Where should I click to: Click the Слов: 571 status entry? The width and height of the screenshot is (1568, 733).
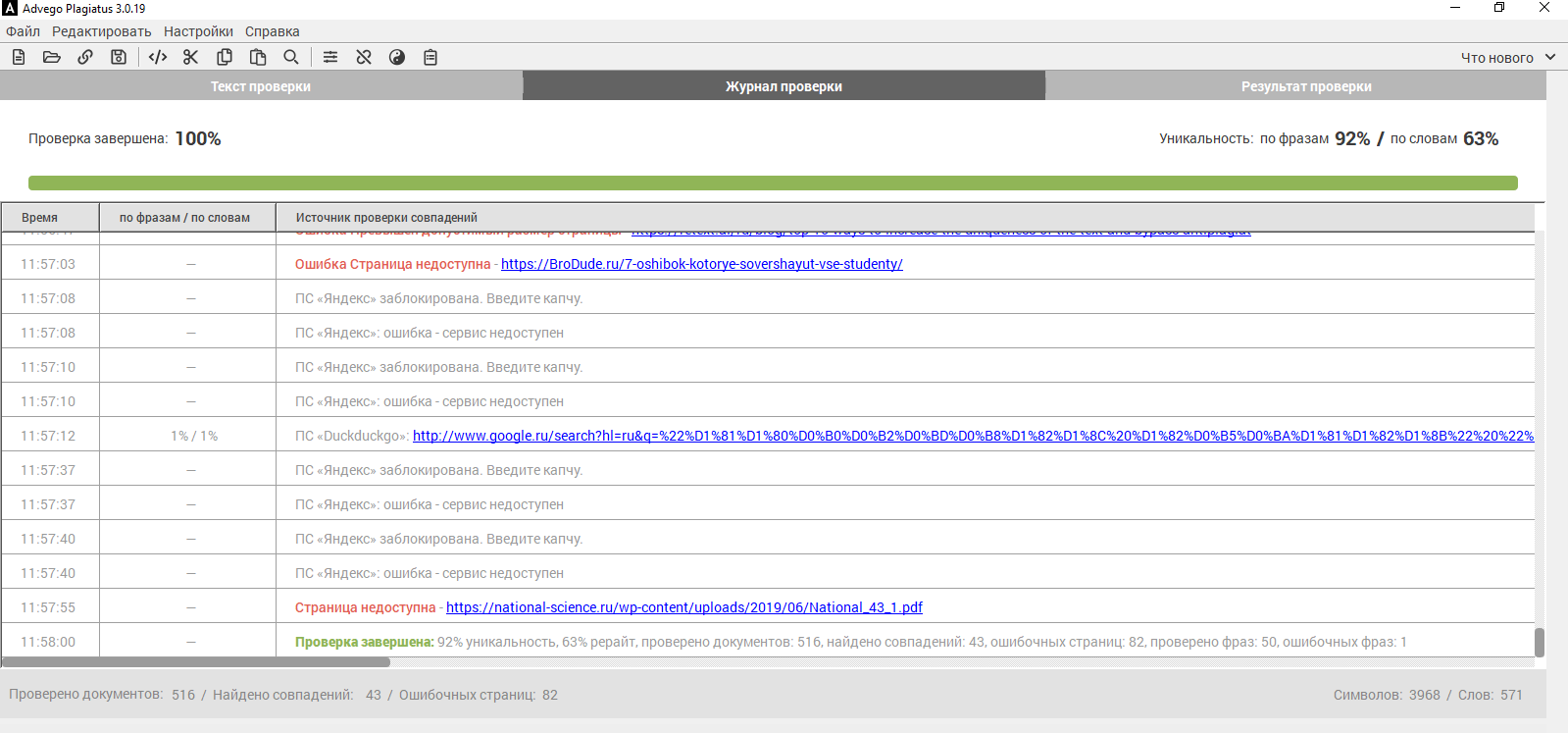pyautogui.click(x=1491, y=695)
